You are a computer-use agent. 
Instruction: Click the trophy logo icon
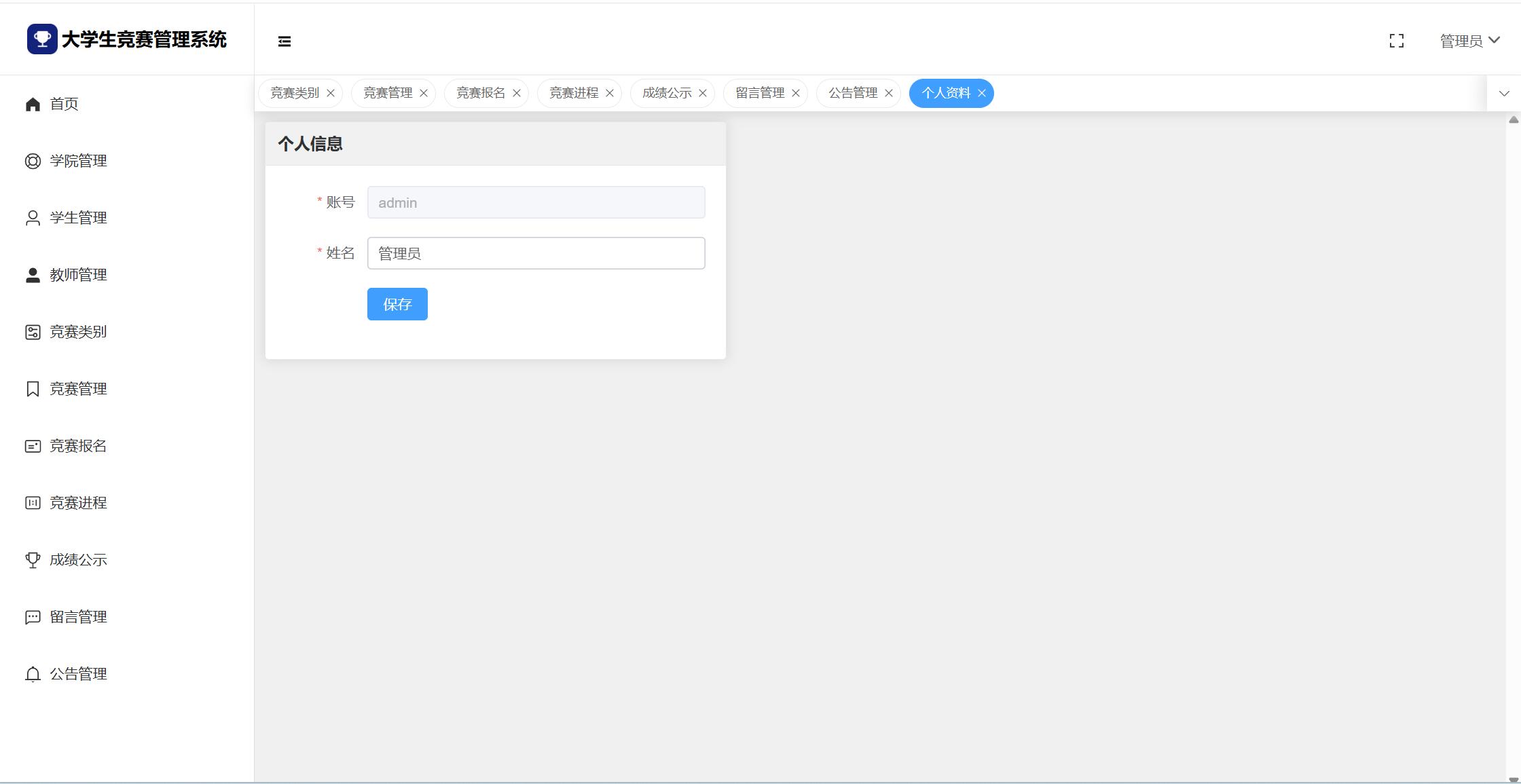(x=42, y=39)
